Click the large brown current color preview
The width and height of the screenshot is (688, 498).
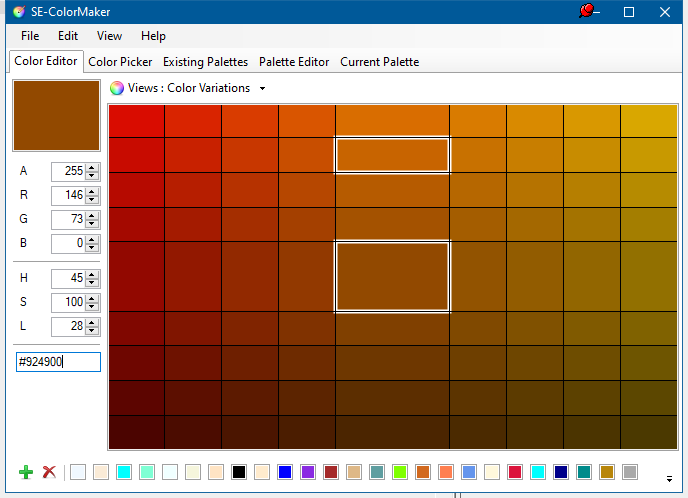tap(56, 115)
